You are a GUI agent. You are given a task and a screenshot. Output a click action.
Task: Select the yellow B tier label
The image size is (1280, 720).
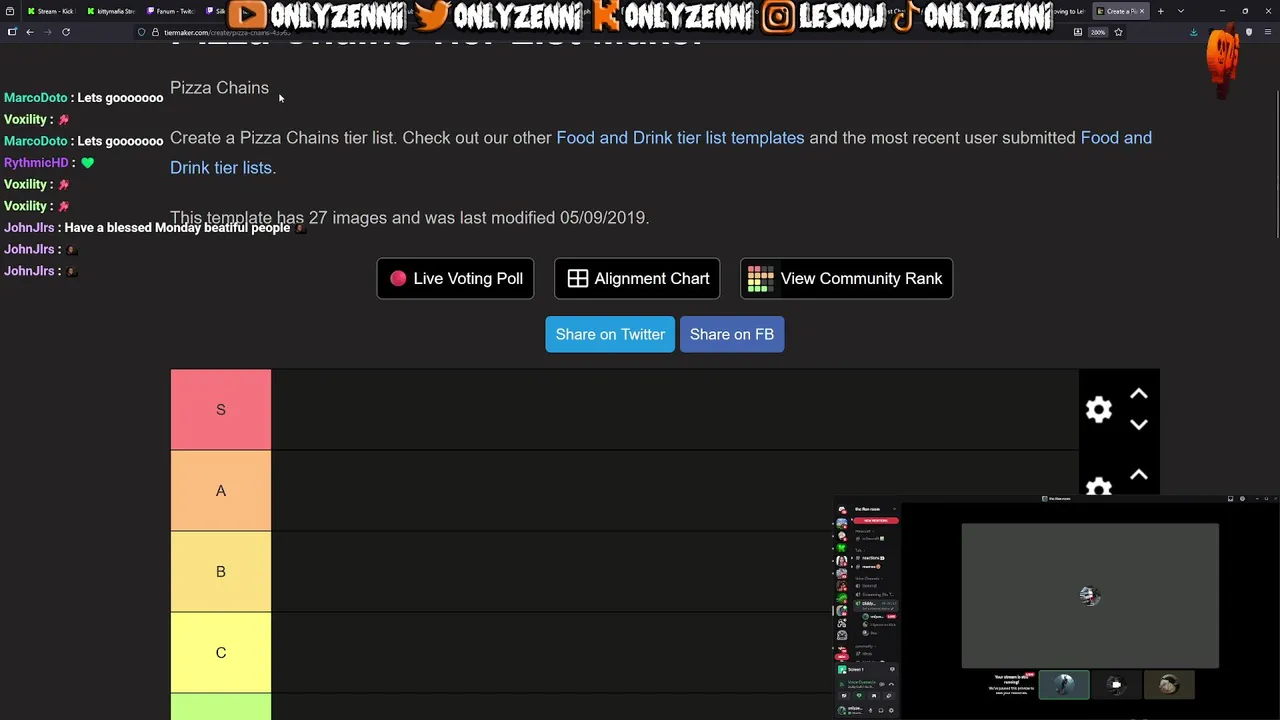[221, 572]
